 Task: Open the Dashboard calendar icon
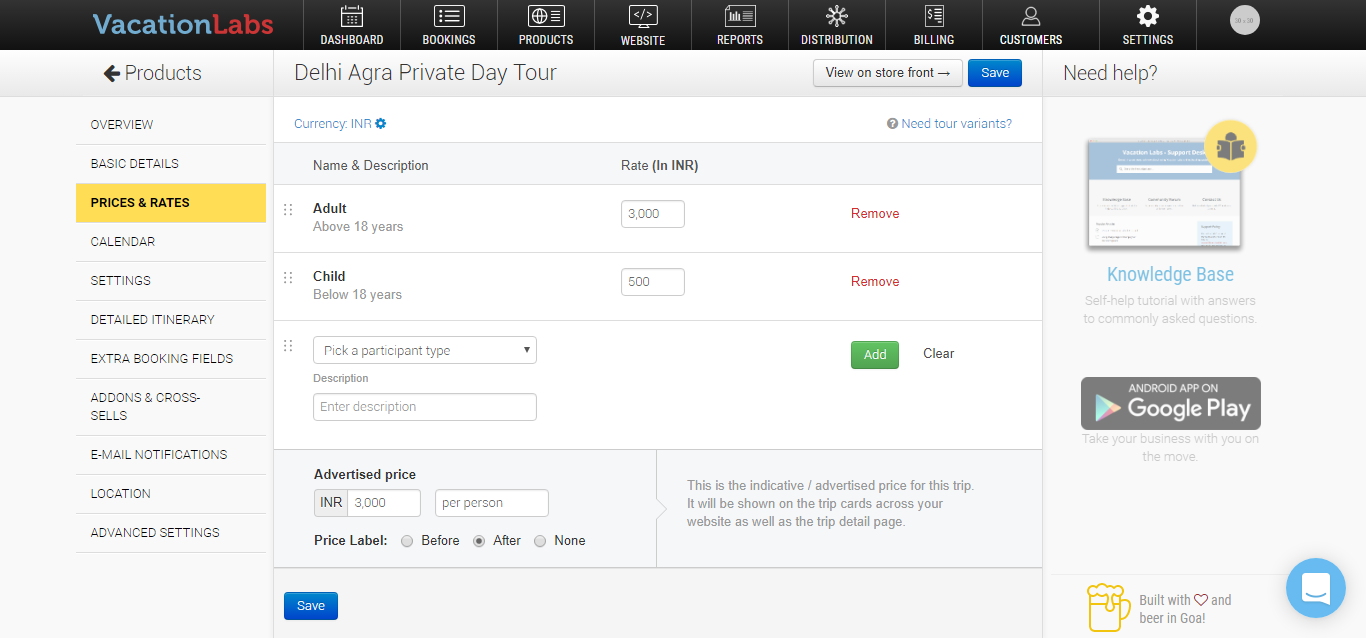[351, 16]
